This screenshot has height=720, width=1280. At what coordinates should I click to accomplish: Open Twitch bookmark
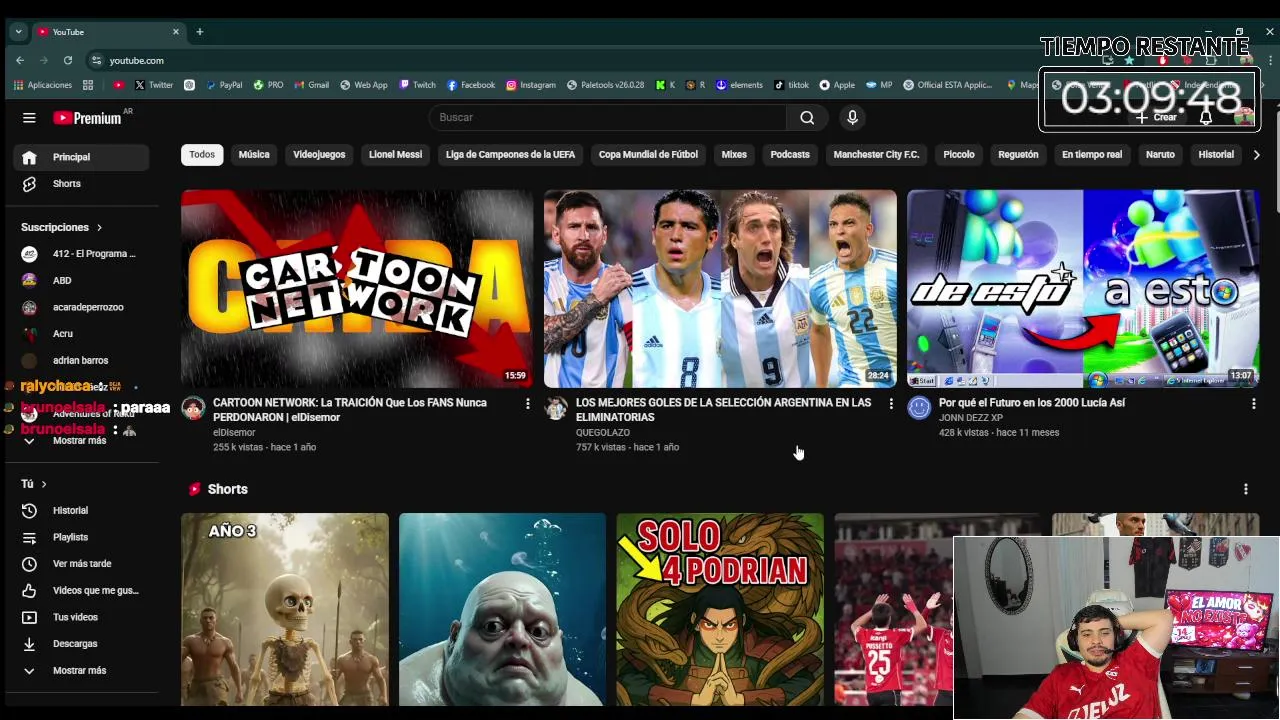(x=417, y=85)
